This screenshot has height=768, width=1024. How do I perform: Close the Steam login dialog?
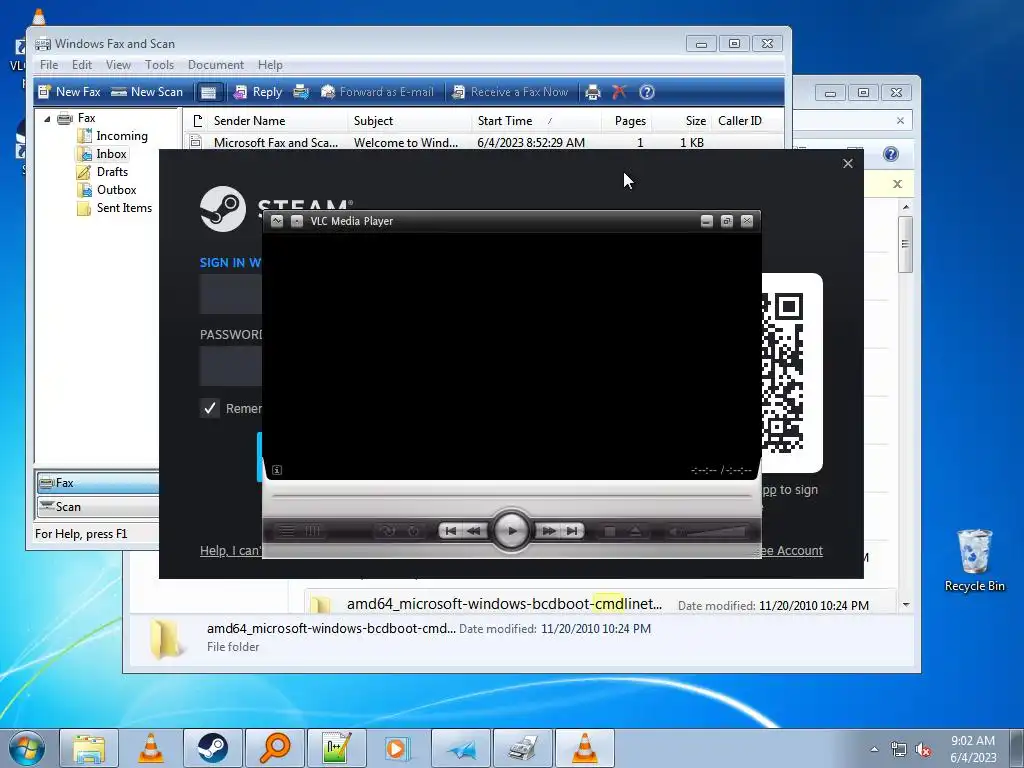point(848,164)
